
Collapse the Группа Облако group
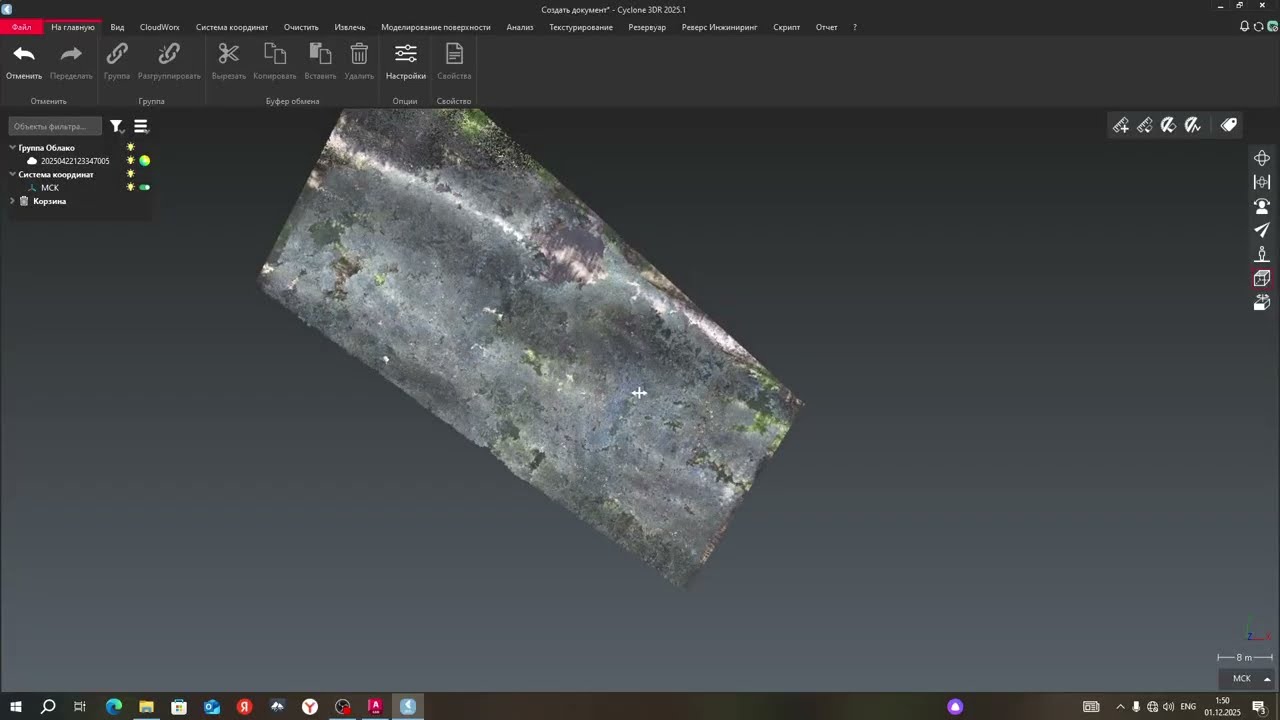[x=12, y=148]
